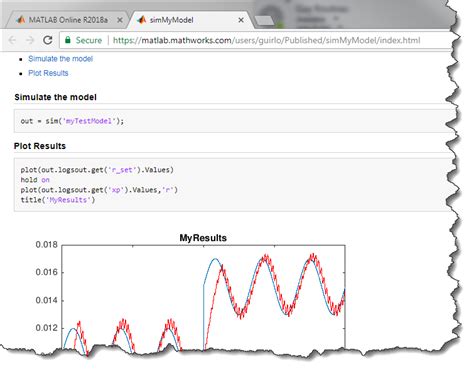The width and height of the screenshot is (474, 372).
Task: Click the sim('myTestModel') code line
Action: click(72, 121)
